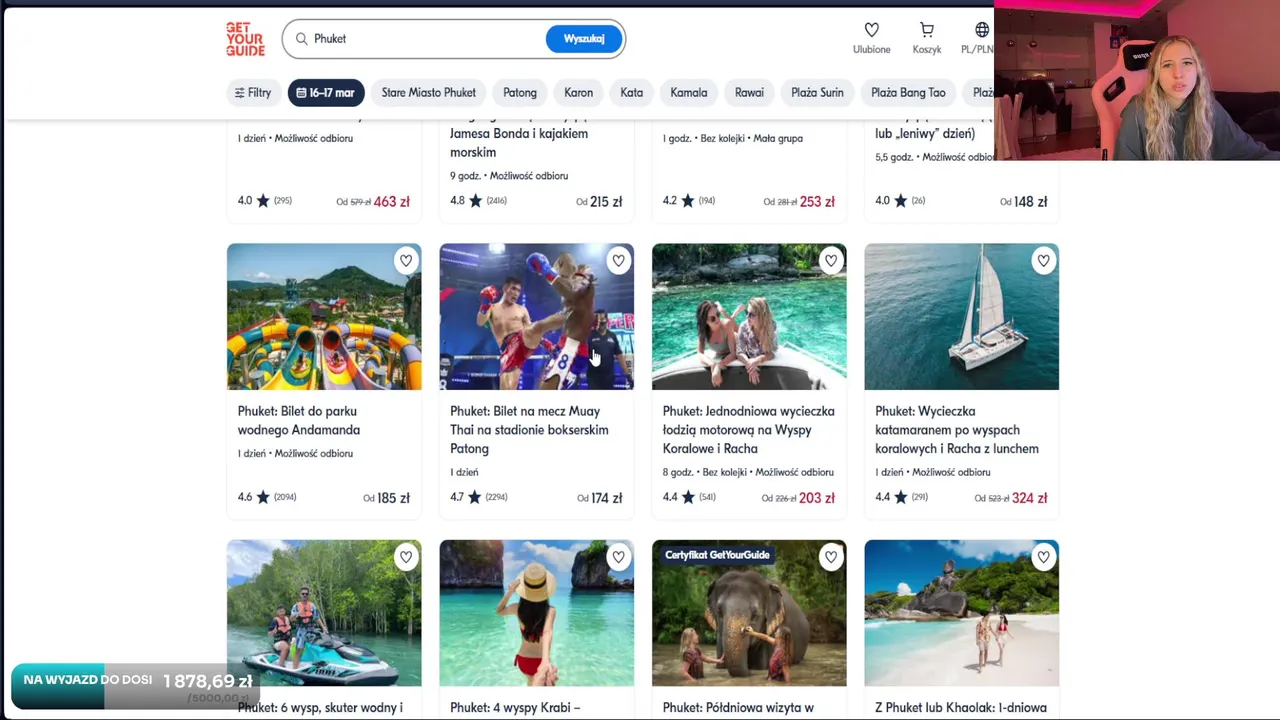
Task: Select the Patong filter chip
Action: tap(520, 93)
